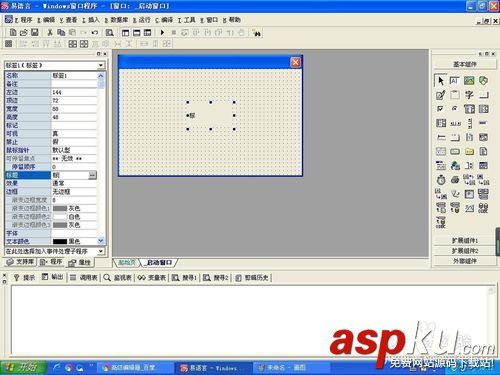Click the 左边 value field 144
Viewport: 500px width, 375px height.
[74, 92]
